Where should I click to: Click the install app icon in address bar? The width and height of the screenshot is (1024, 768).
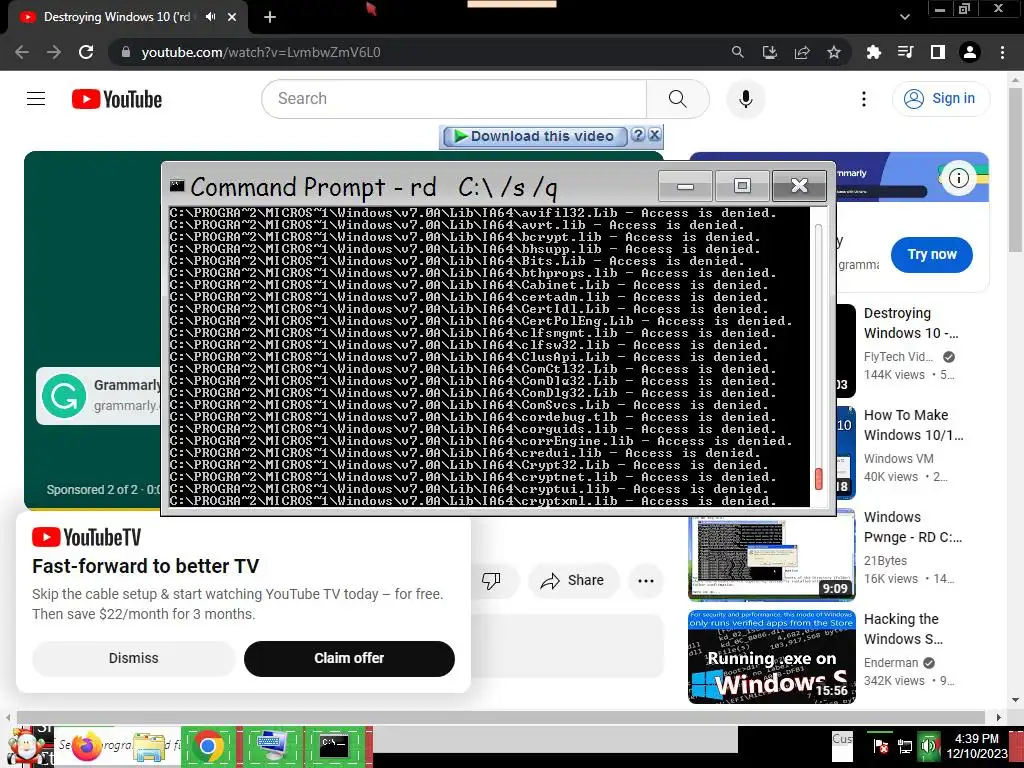770,52
